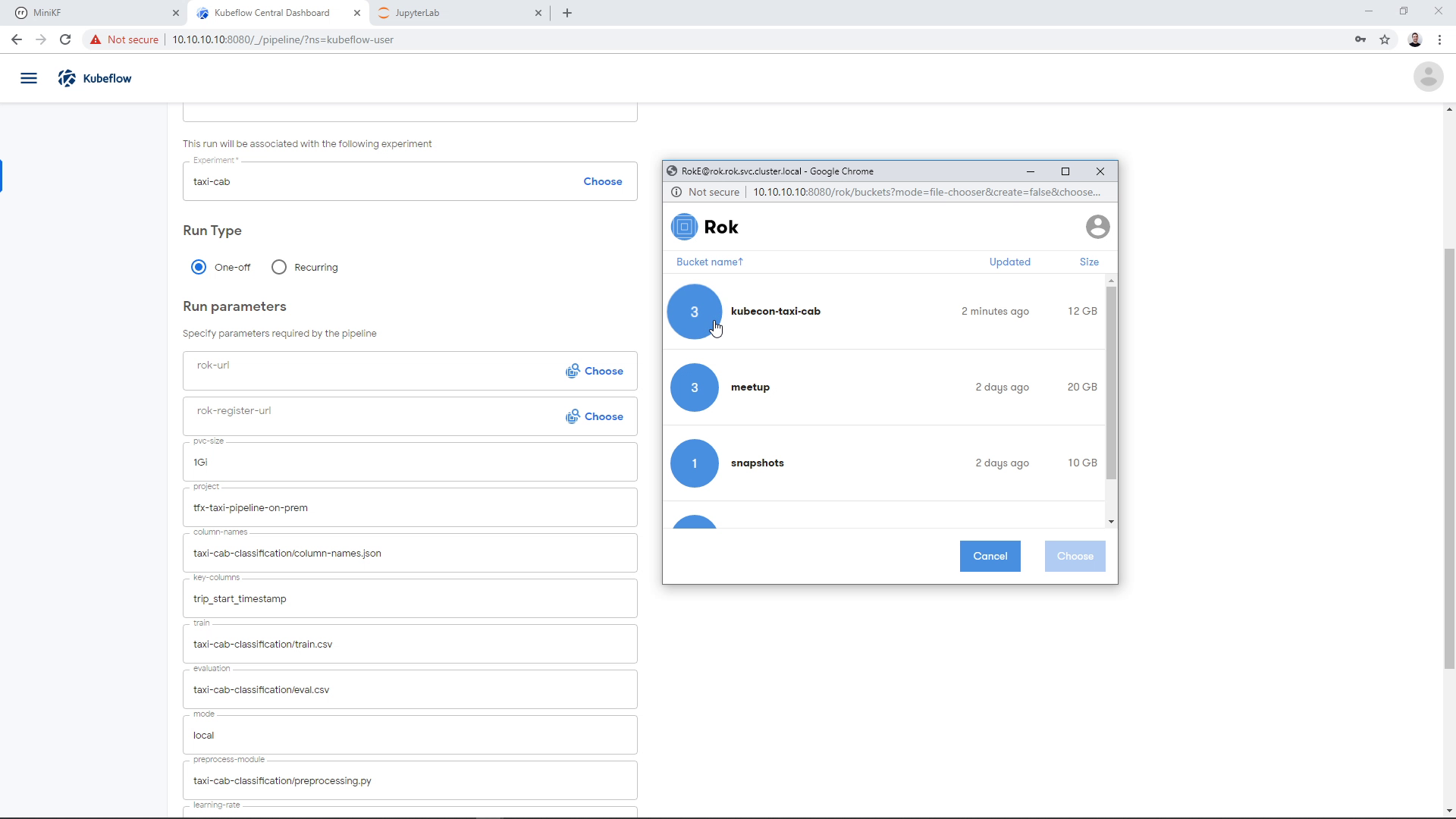1456x819 pixels.
Task: Select the meetup bucket circle icon
Action: click(694, 388)
